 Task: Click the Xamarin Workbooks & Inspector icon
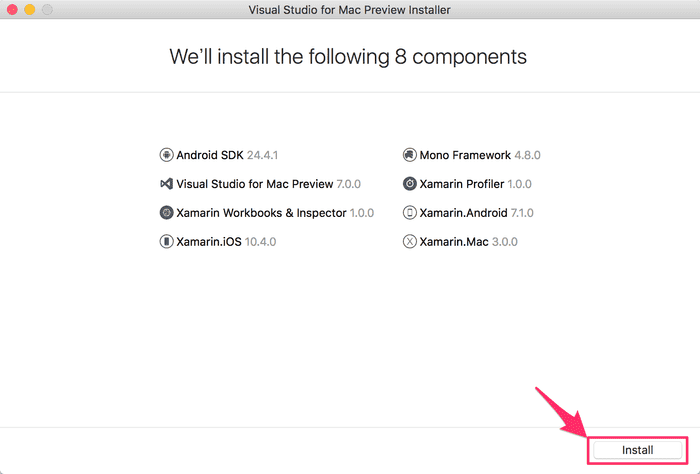pos(166,213)
